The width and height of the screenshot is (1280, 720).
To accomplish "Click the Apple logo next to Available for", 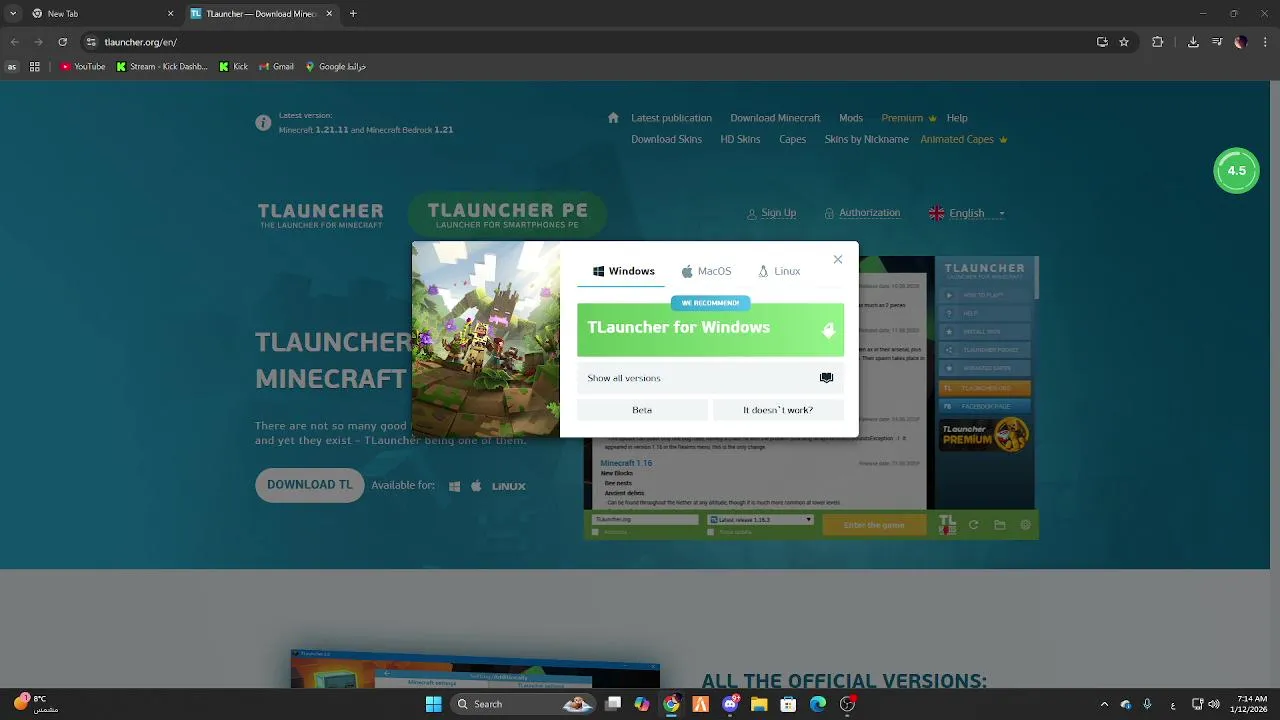I will pos(476,486).
